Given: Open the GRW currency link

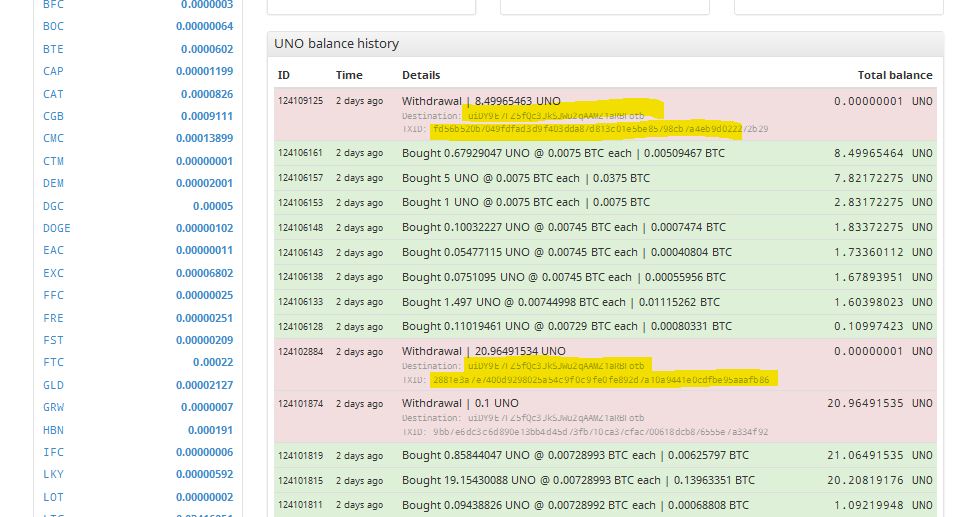Looking at the screenshot, I should click(x=53, y=407).
